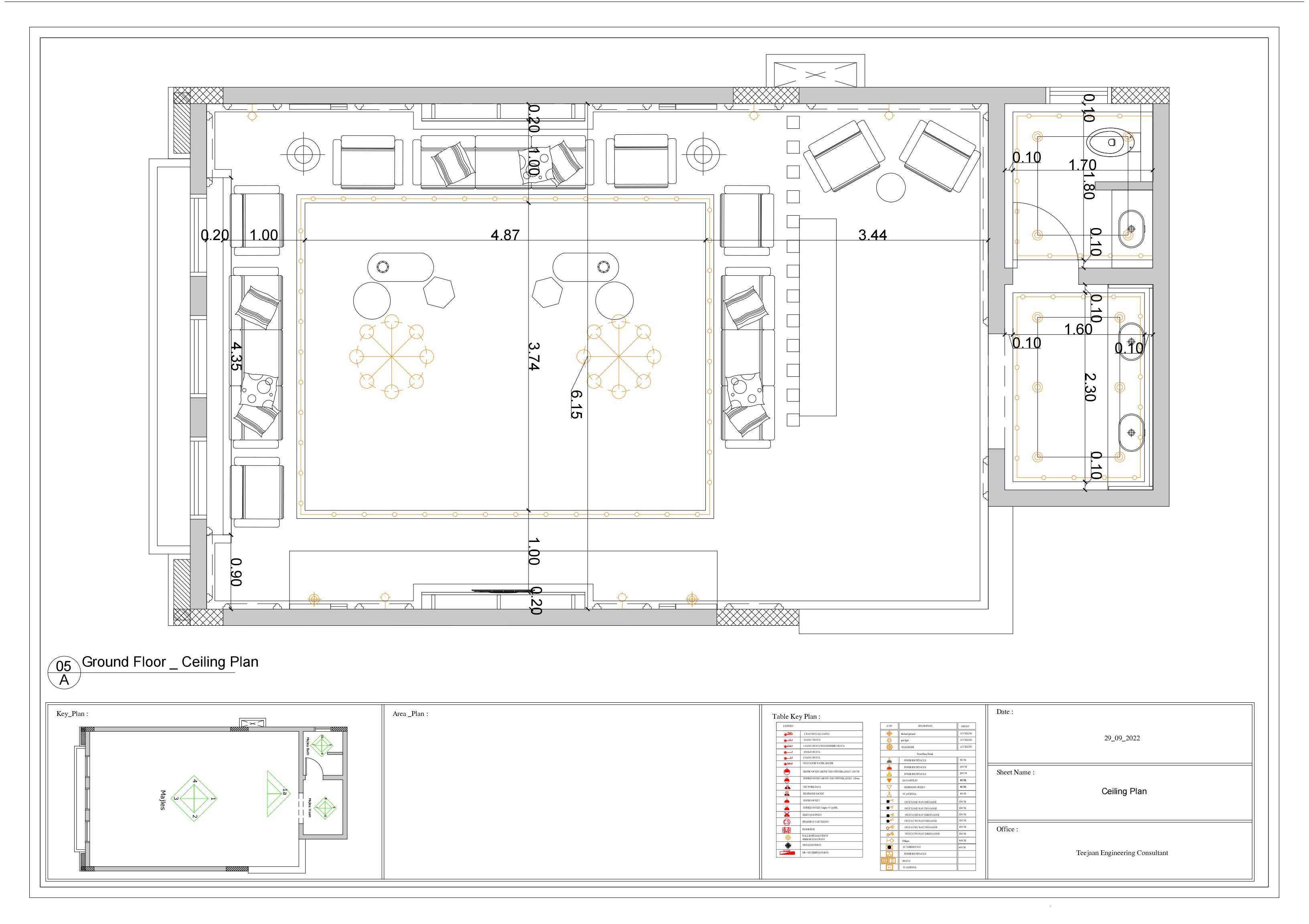Click the ceiling speaker CS legend icon
This screenshot has width=1309, height=924.
(787, 822)
